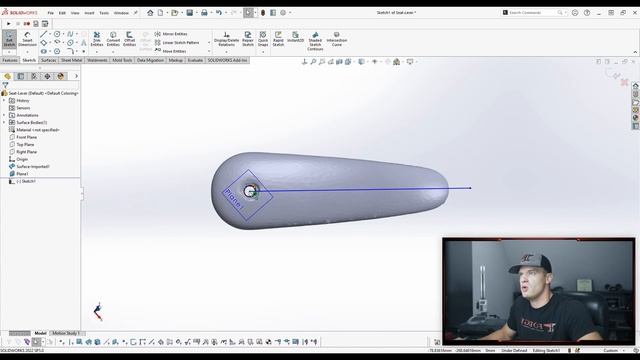Click the macro Record button
Screen dimensions: 640x360
pos(27,24)
